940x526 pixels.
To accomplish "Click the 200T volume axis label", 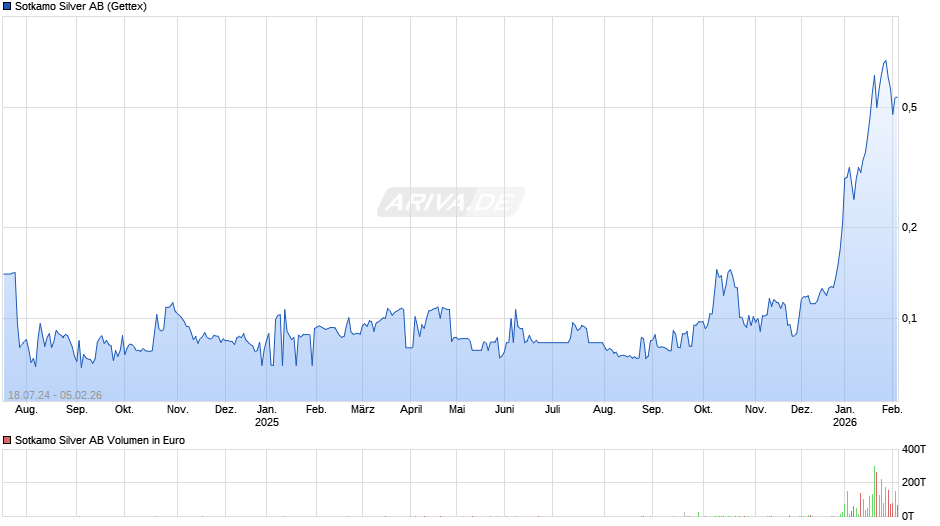I will (914, 482).
